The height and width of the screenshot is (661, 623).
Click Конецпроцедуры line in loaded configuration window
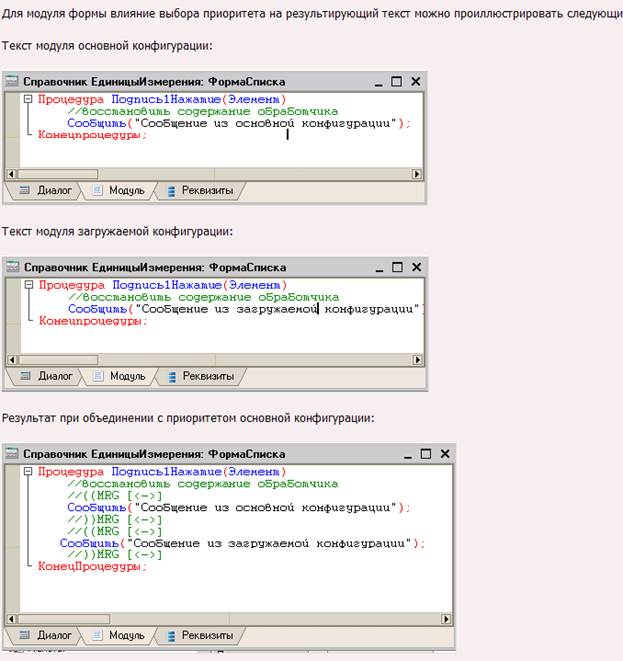tap(93, 321)
